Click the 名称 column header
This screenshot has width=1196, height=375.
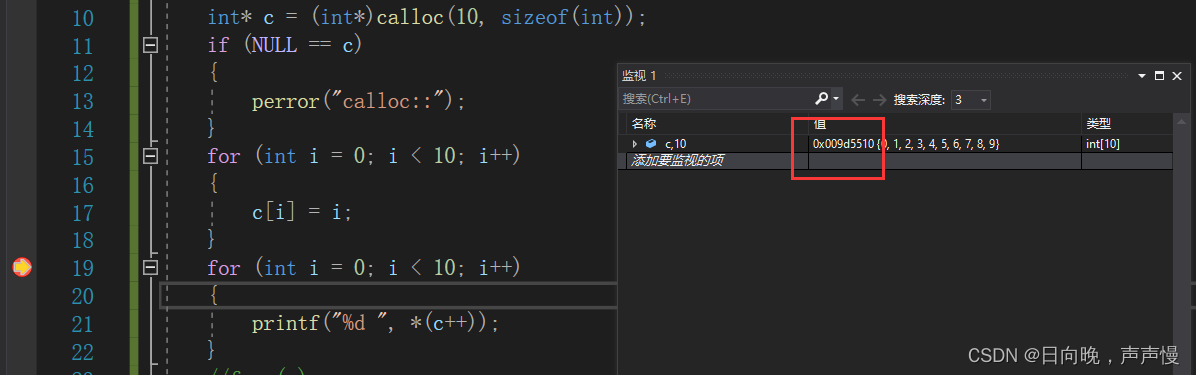pyautogui.click(x=644, y=123)
